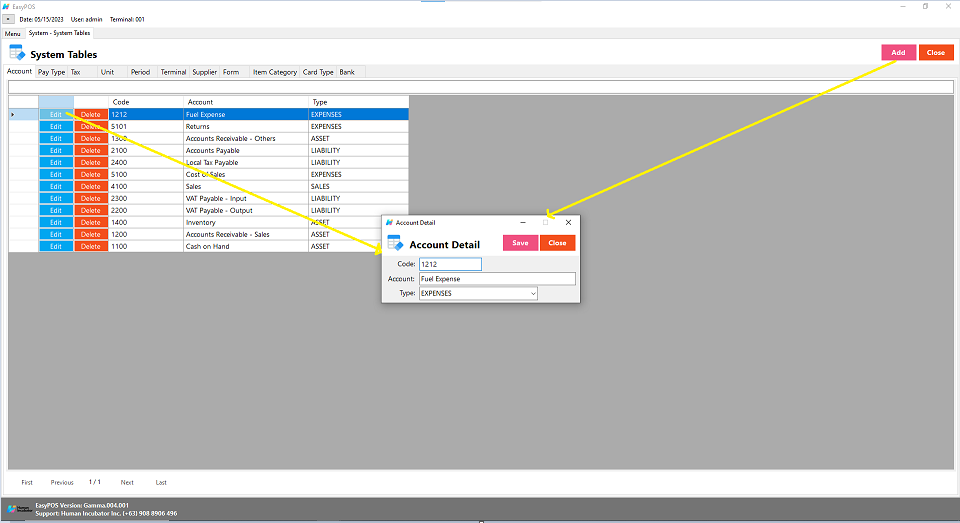Expand the Type dropdown in Account Detail
The width and height of the screenshot is (960, 523).
(533, 294)
